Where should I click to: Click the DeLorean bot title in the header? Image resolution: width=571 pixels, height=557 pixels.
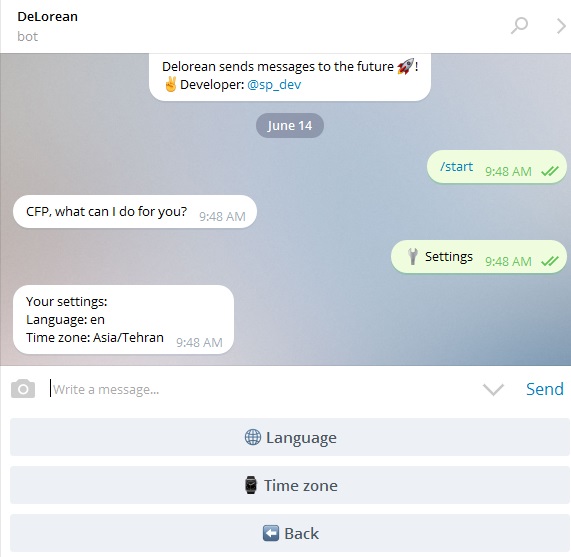pos(47,16)
